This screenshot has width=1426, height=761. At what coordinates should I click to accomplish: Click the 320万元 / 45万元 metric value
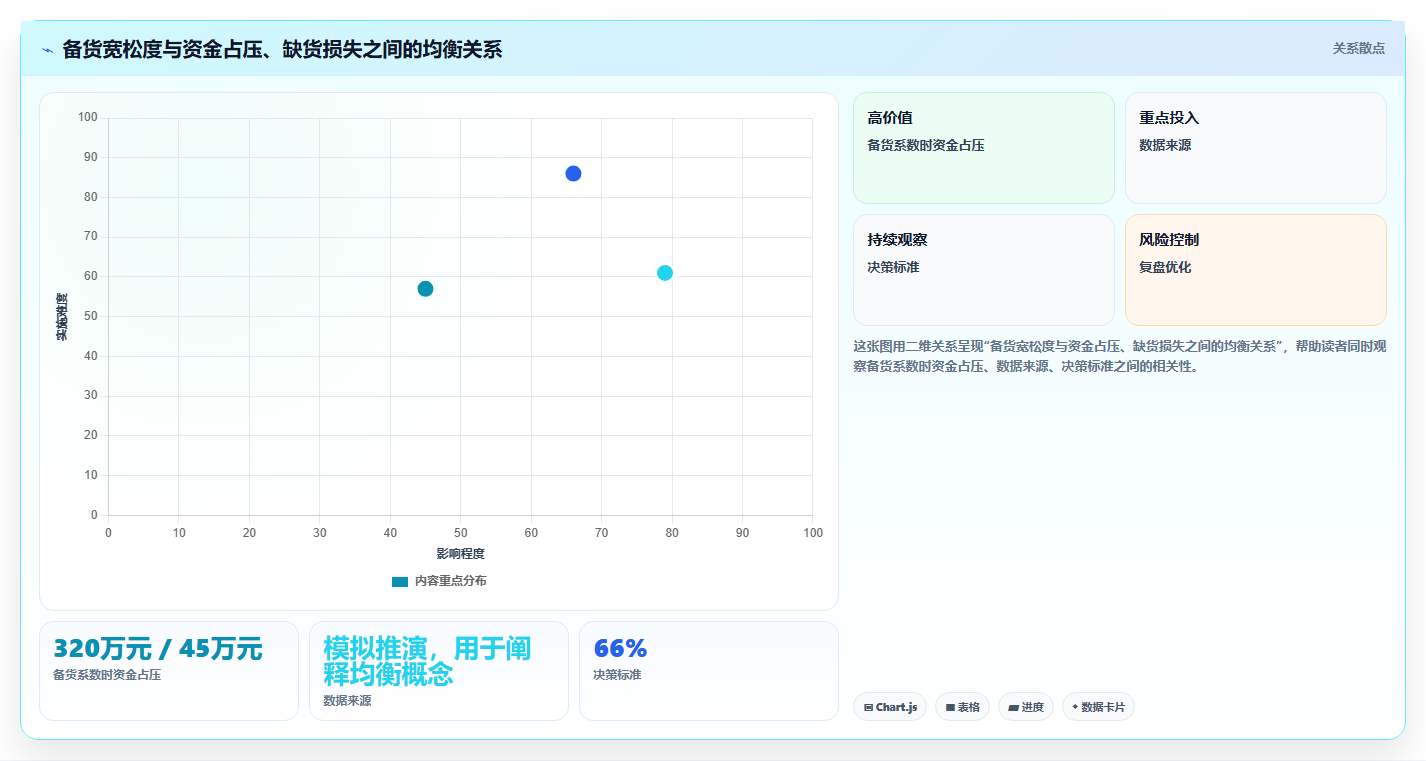pyautogui.click(x=158, y=649)
